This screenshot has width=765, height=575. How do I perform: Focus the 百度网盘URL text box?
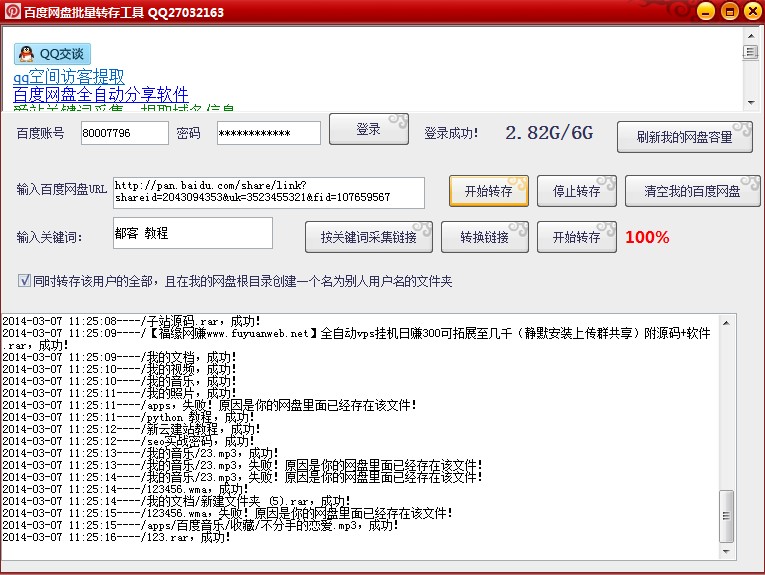(x=269, y=193)
